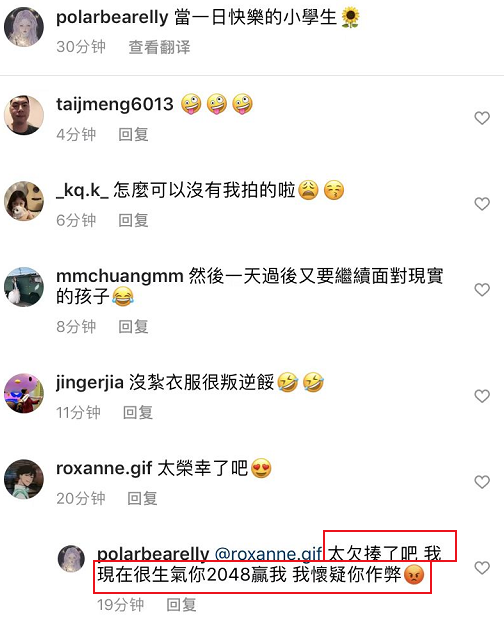Tap heart on mmchuangmm's comment
Viewport: 504px width, 634px height.
pyautogui.click(x=482, y=290)
